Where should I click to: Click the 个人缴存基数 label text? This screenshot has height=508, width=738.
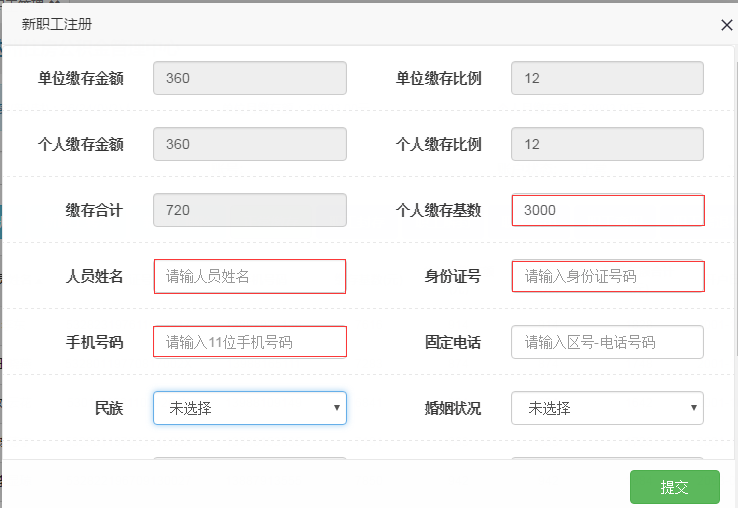[x=438, y=211]
